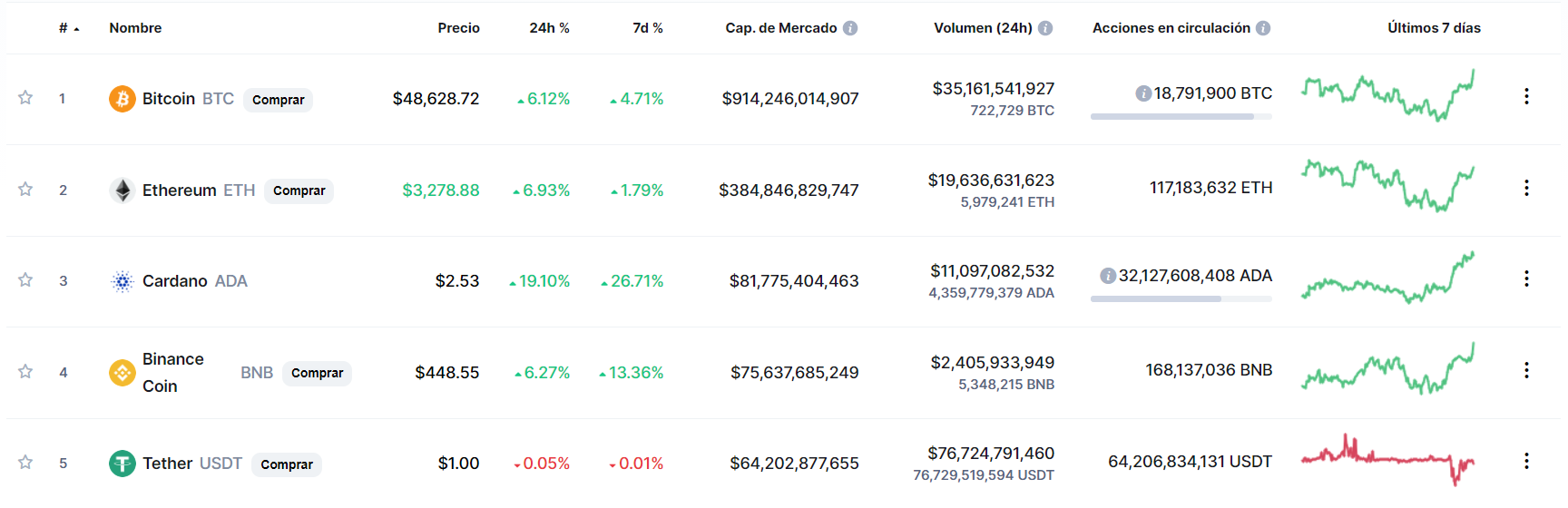The height and width of the screenshot is (508, 1568).
Task: Star Bitcoin to add to watchlist
Action: 25,97
